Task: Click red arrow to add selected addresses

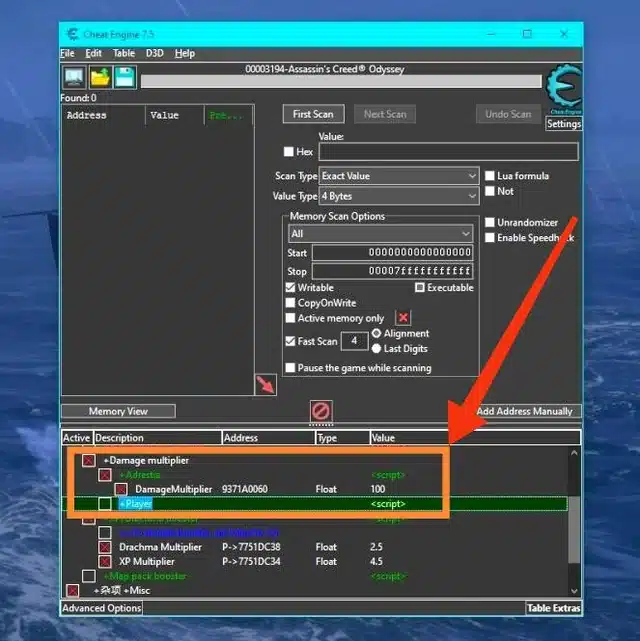Action: [x=265, y=385]
